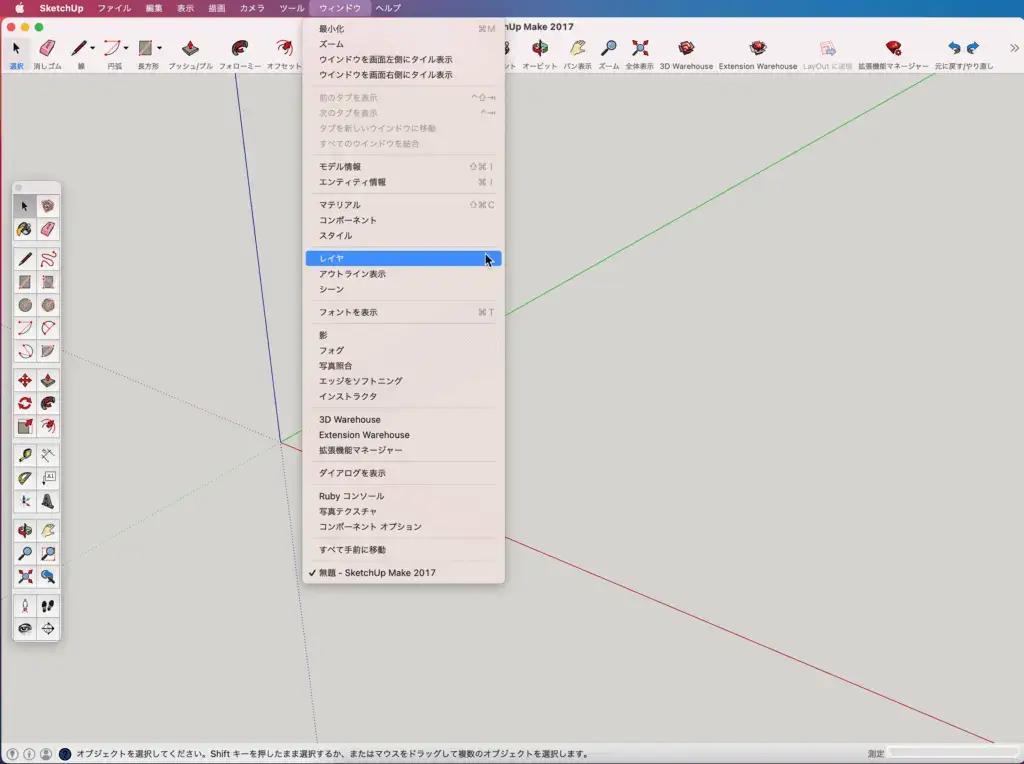
Task: Choose 写真照合 menu entry
Action: [x=404, y=366]
